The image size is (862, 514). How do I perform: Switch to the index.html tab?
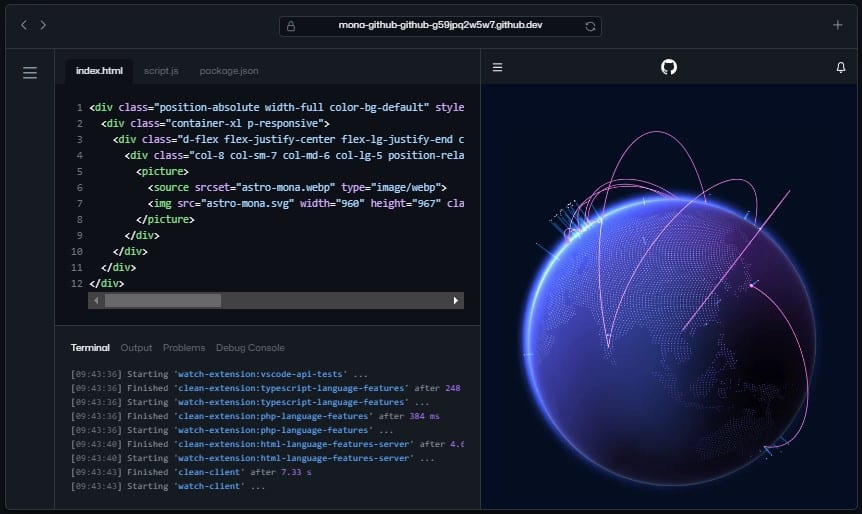[x=99, y=71]
